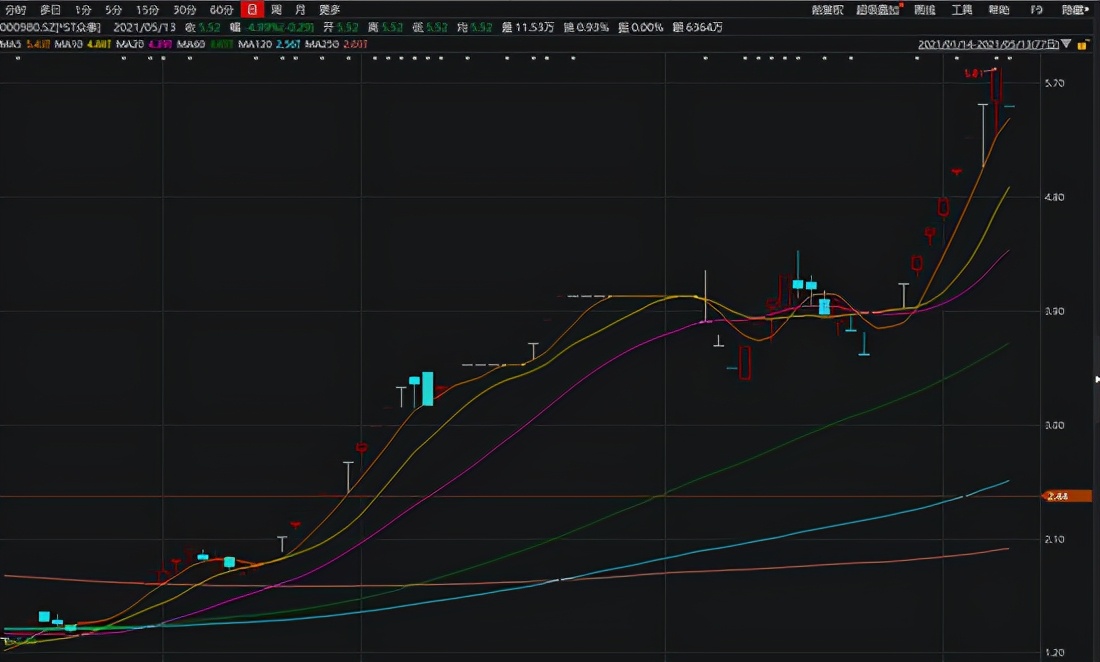Click the orange lock icon beside date range
The height and width of the screenshot is (662, 1100).
pyautogui.click(x=1081, y=45)
